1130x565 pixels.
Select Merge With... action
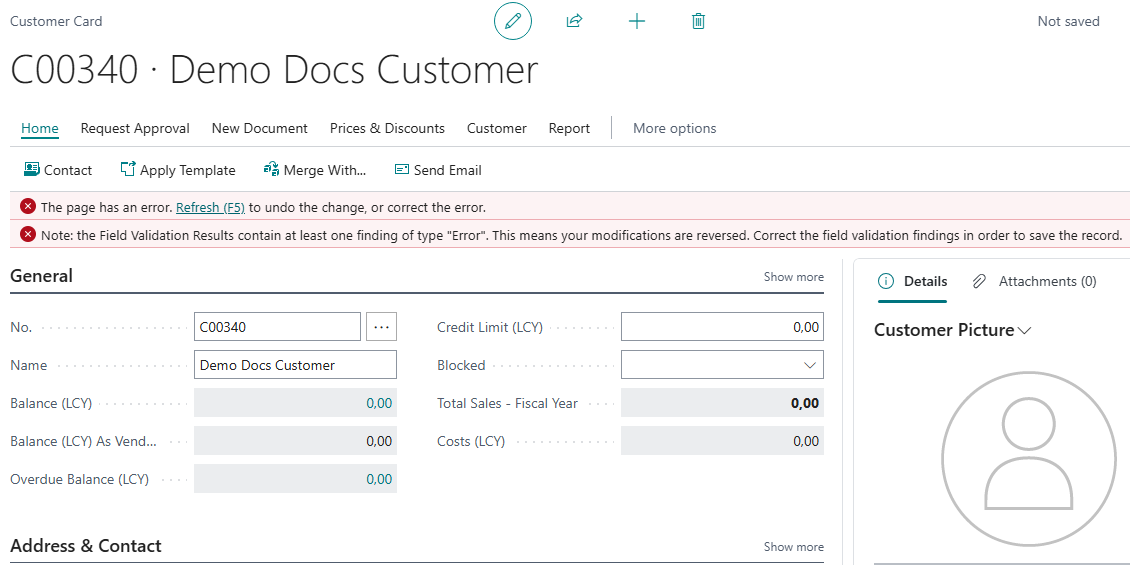tap(315, 170)
